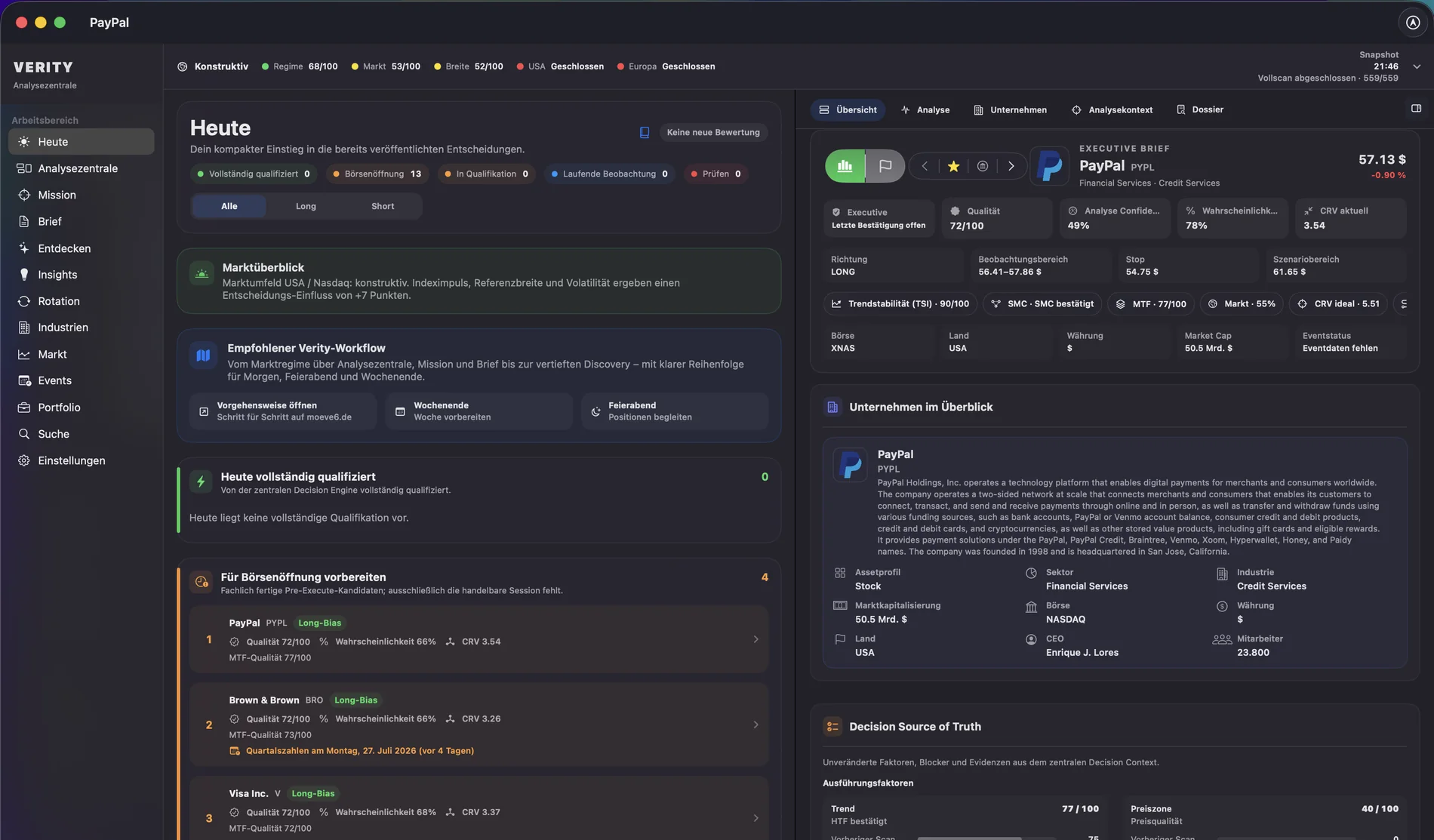This screenshot has height=840, width=1434.
Task: Click the bookmark icon beside Keine neue Bewertung
Action: (x=645, y=132)
